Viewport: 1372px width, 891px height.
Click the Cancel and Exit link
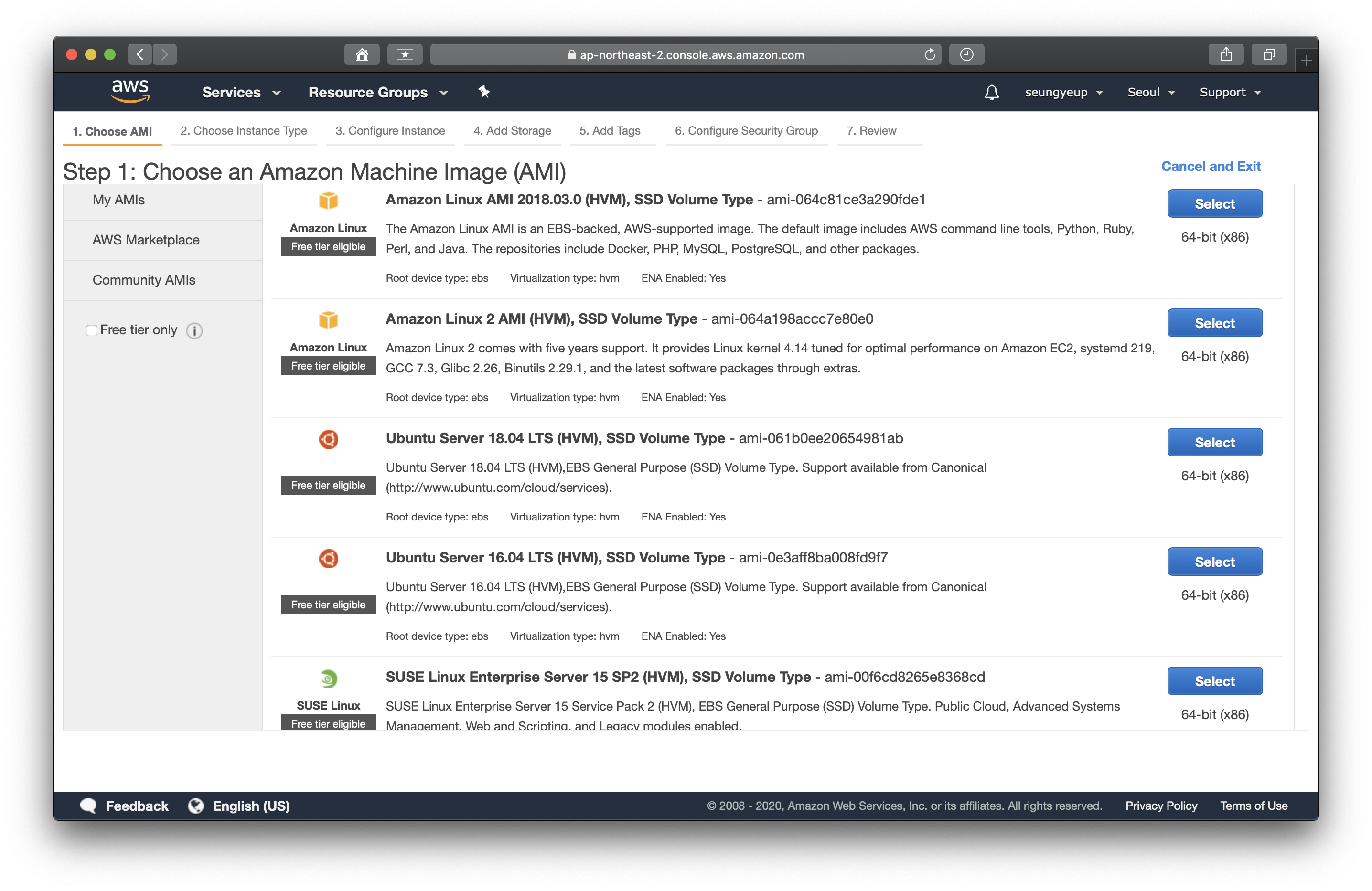coord(1211,166)
